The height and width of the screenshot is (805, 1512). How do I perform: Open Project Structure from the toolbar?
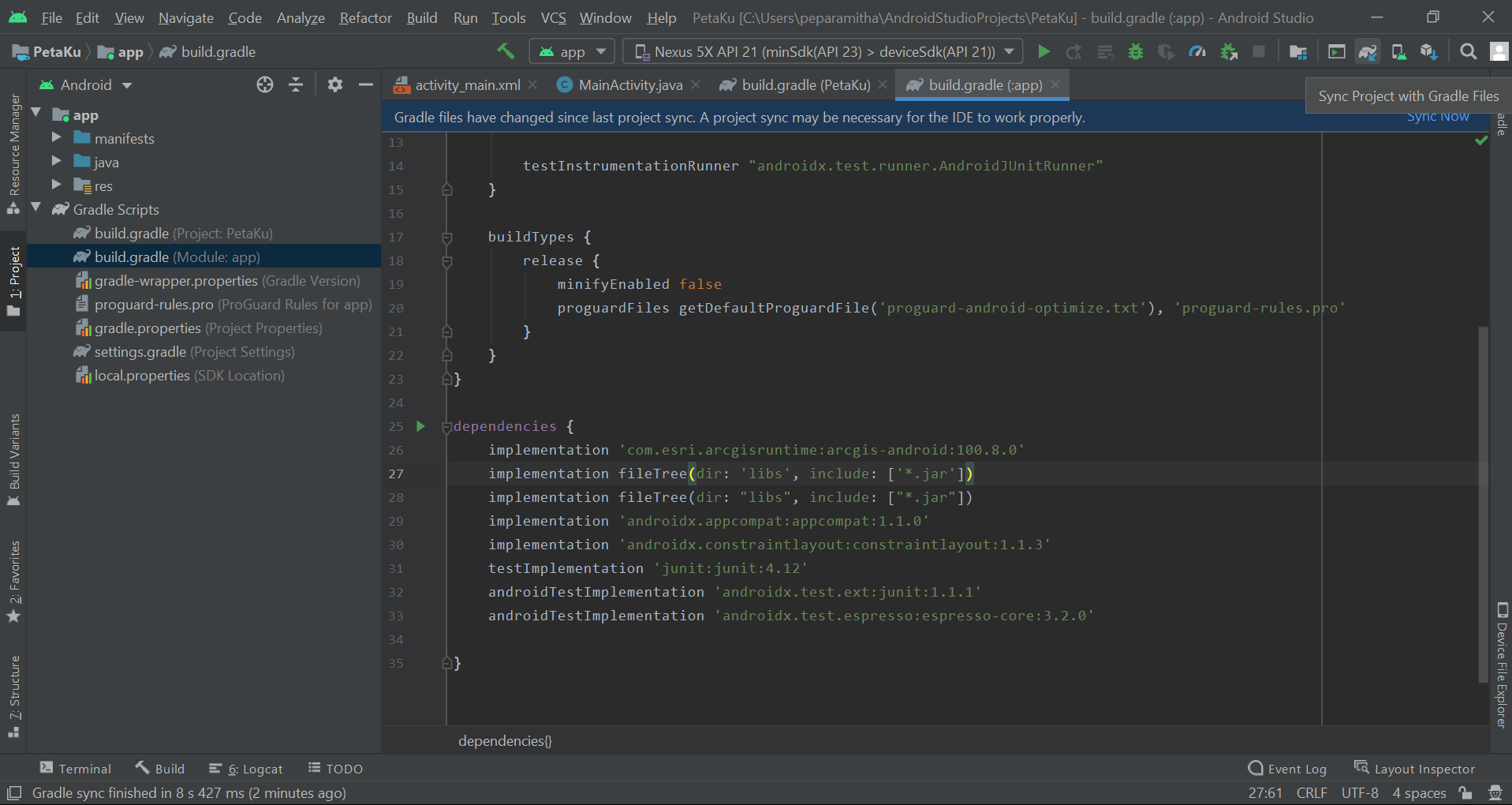[1297, 51]
